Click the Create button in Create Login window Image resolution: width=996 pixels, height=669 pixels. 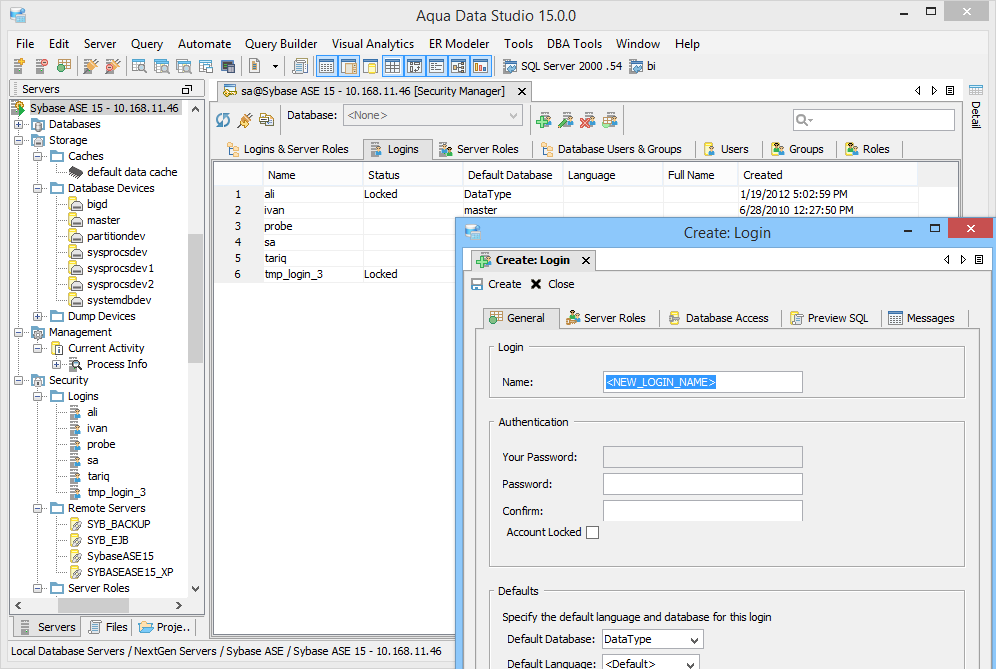(x=496, y=284)
